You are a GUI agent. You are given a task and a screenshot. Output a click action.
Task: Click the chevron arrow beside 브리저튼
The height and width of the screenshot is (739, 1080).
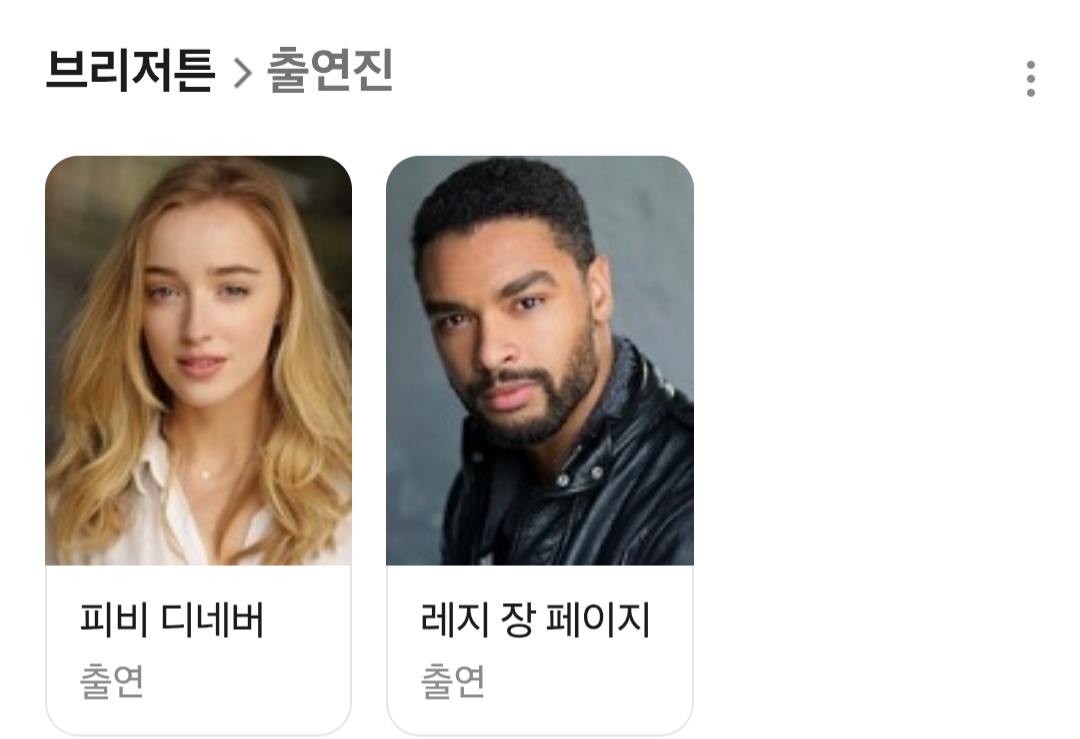242,73
